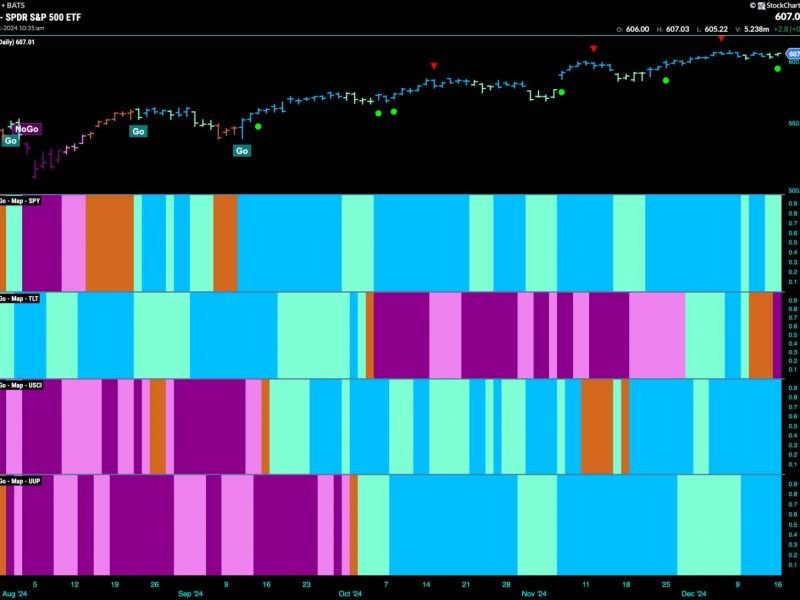Viewport: 800px width, 600px height.
Task: Click the StockCharts logo
Action: [777, 6]
